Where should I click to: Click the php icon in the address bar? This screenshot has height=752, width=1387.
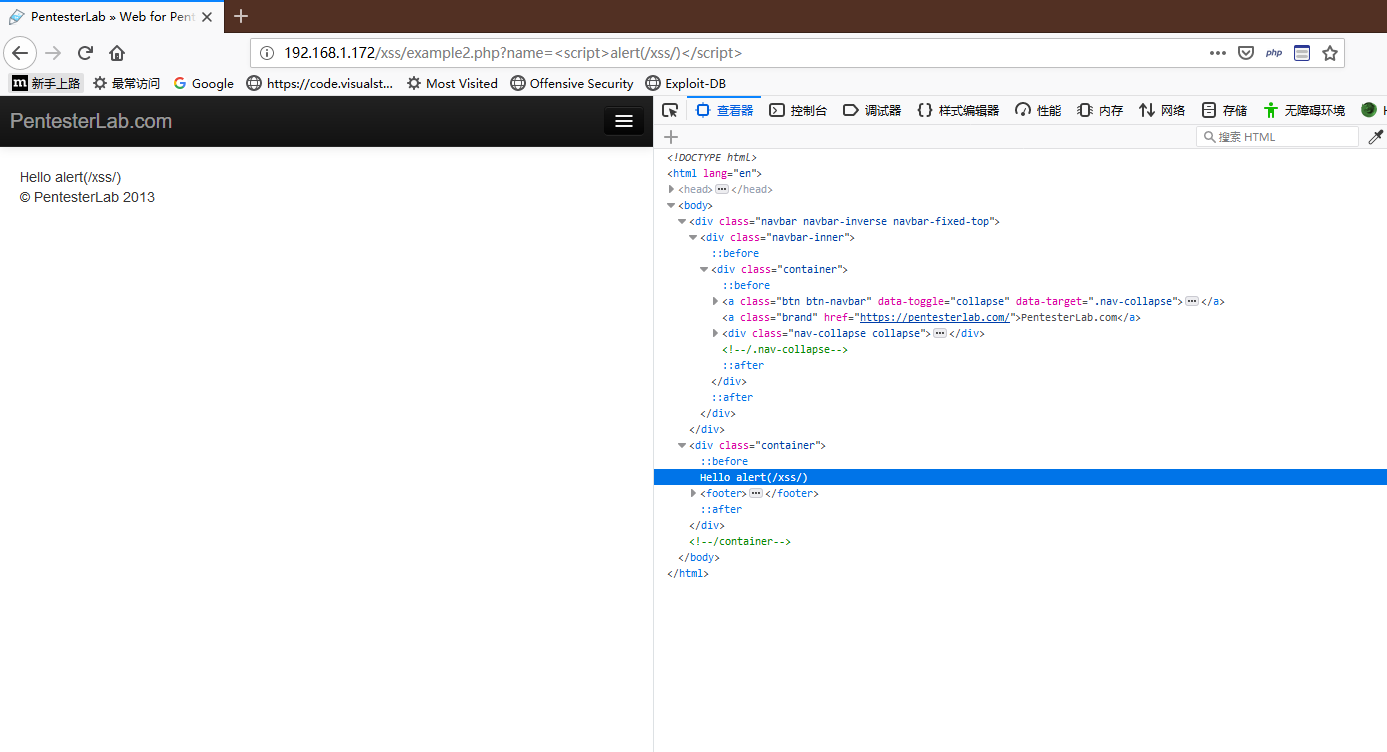tap(1274, 53)
